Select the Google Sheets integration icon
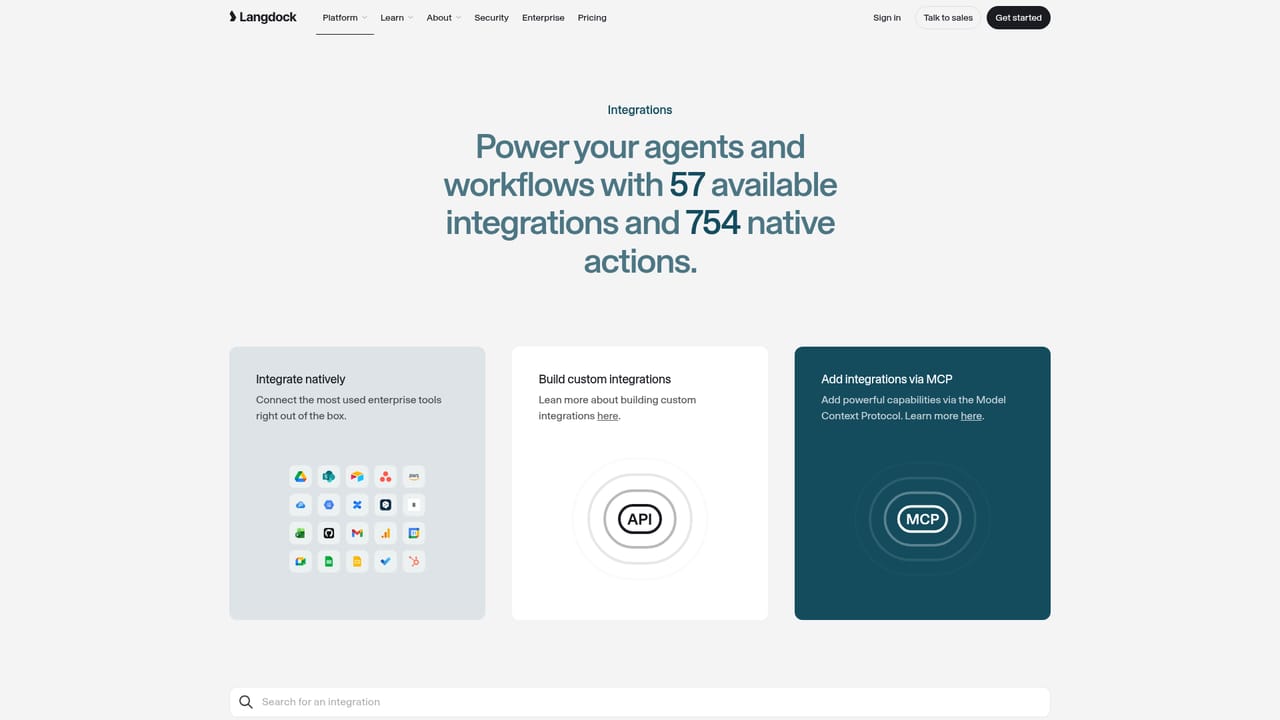1280x720 pixels. click(328, 562)
